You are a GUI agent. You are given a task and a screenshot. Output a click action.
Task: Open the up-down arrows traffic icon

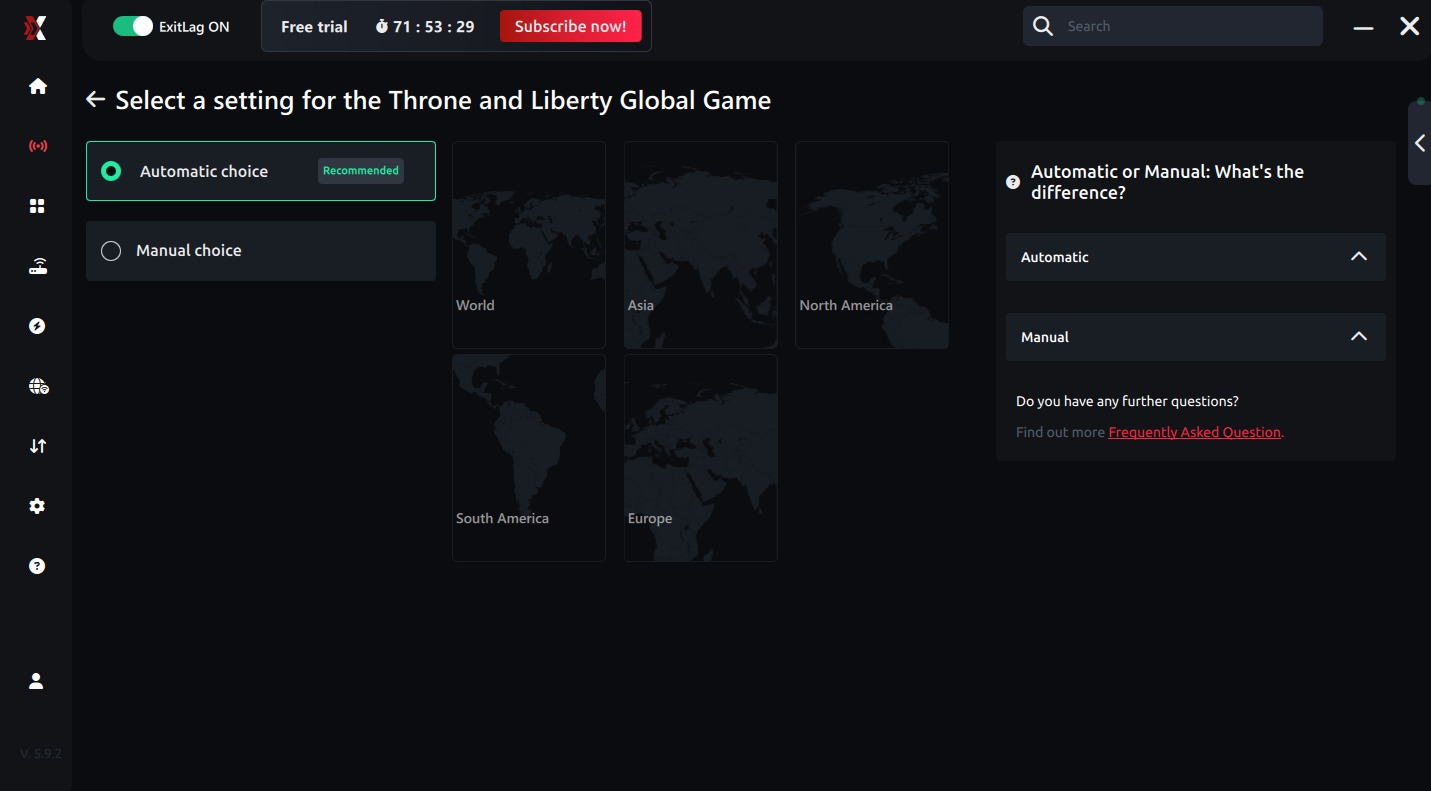point(38,446)
